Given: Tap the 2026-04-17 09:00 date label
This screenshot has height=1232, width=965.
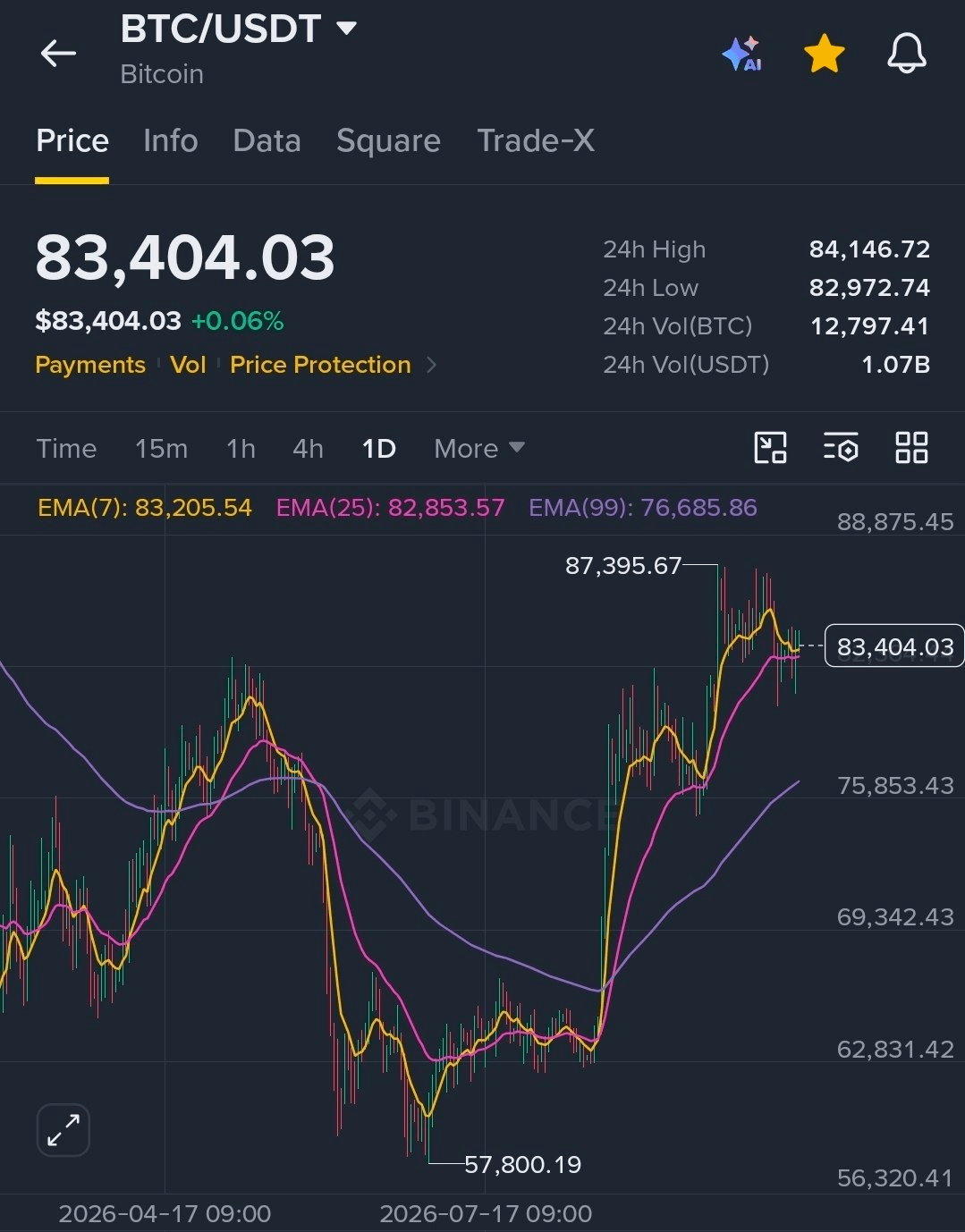Looking at the screenshot, I should pos(165,1213).
